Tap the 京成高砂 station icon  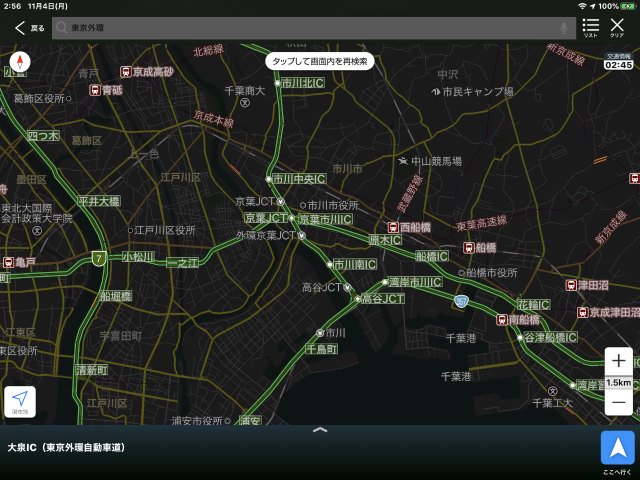pyautogui.click(x=126, y=72)
